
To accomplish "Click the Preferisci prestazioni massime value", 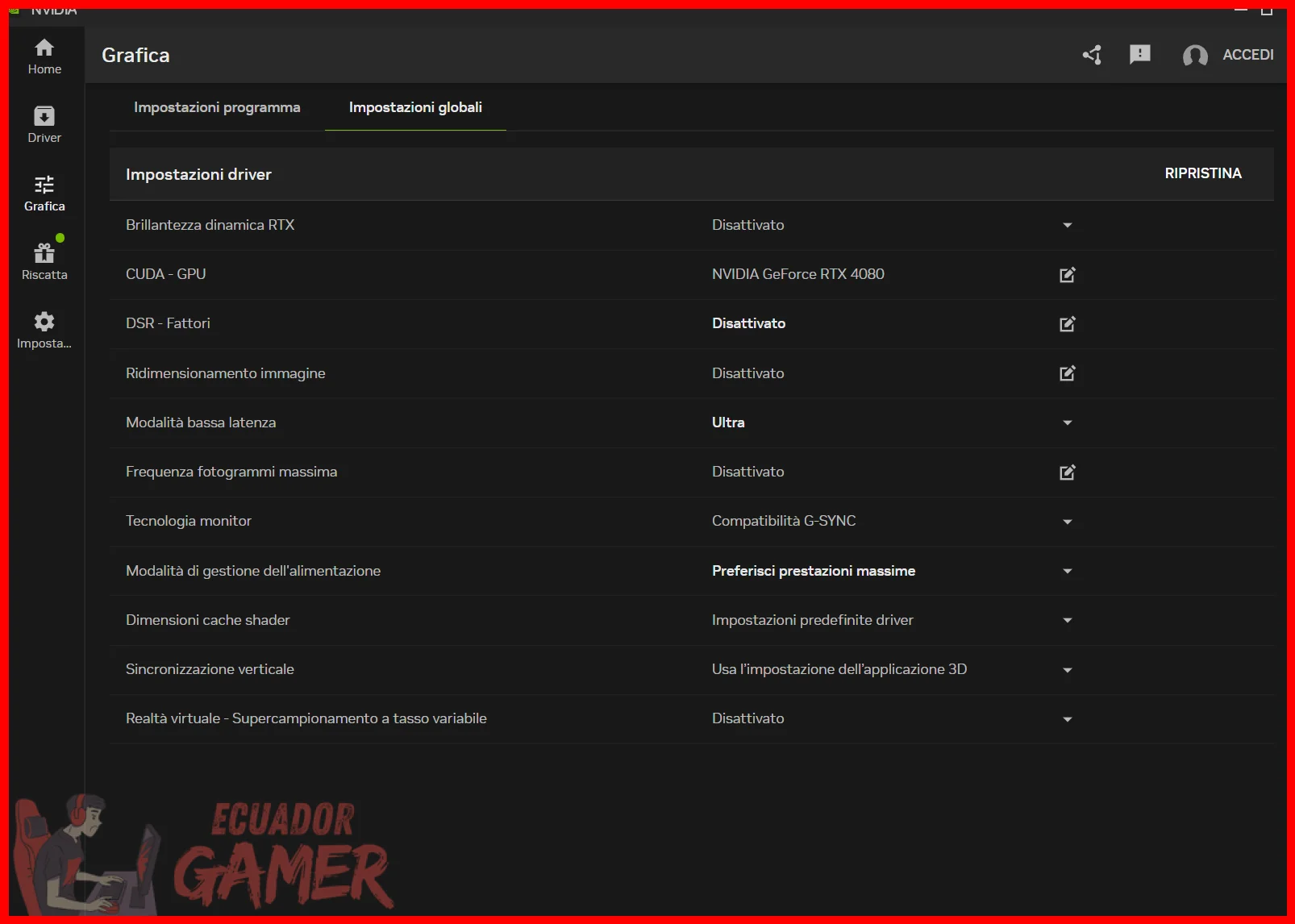I will [814, 571].
